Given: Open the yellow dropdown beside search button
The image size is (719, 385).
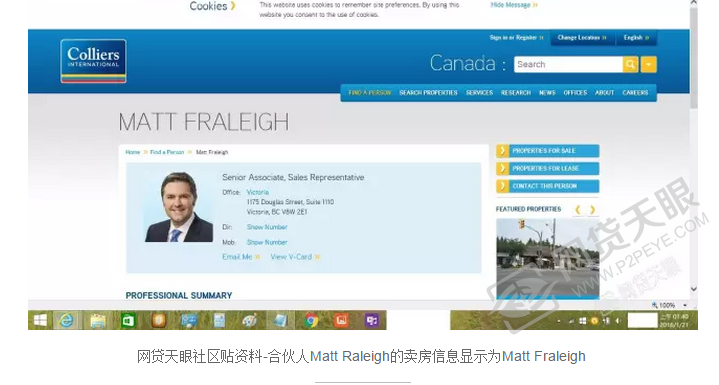Looking at the screenshot, I should pyautogui.click(x=648, y=65).
